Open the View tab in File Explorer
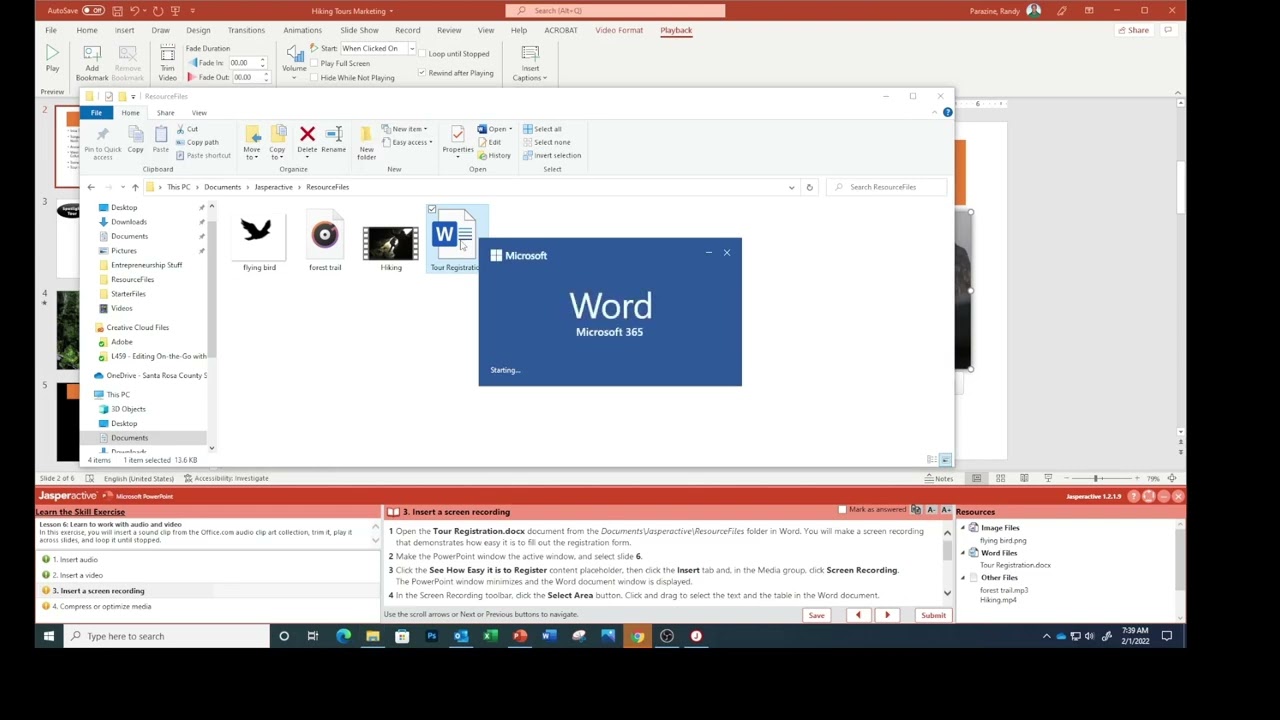Image resolution: width=1280 pixels, height=720 pixels. [x=199, y=113]
